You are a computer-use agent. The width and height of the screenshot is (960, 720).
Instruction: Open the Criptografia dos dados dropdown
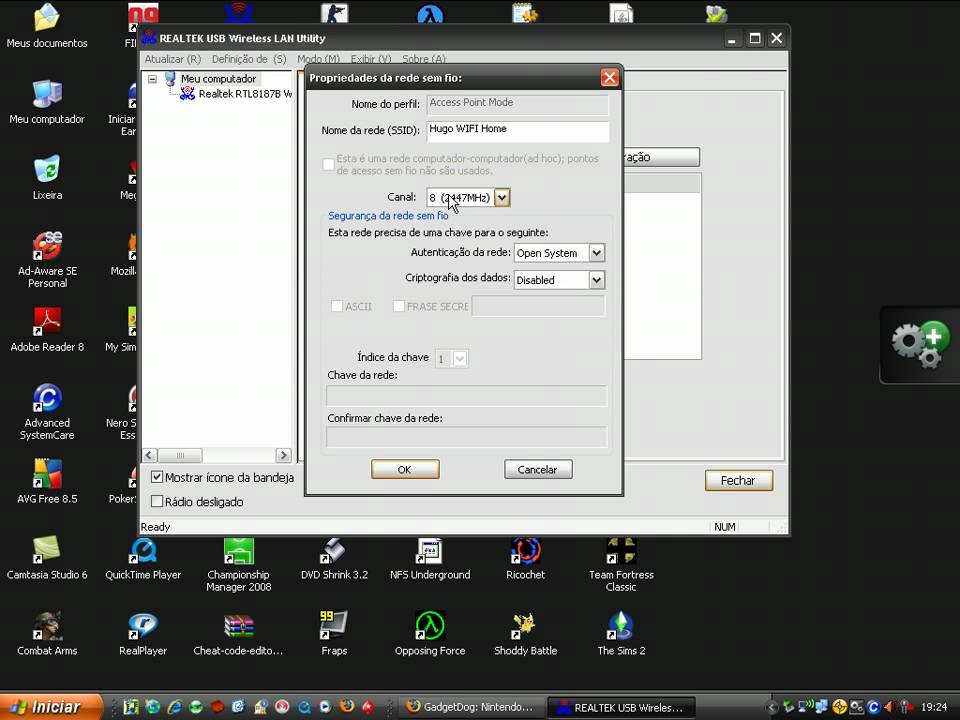[x=596, y=280]
